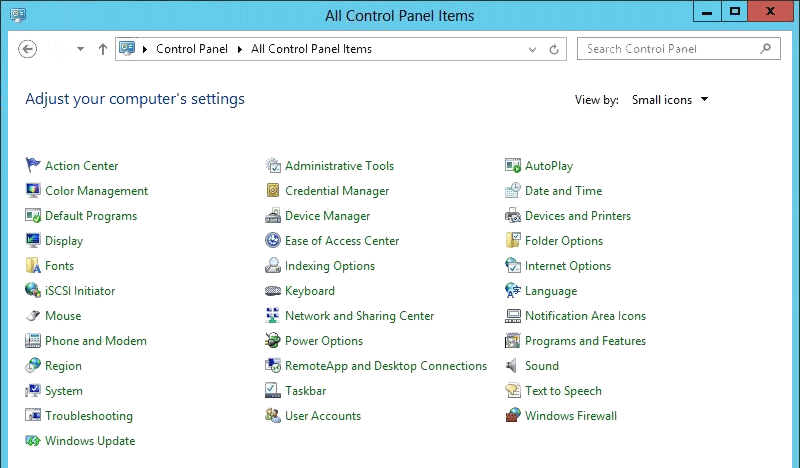Click the Date and Time icon
The height and width of the screenshot is (468, 800).
pyautogui.click(x=513, y=191)
